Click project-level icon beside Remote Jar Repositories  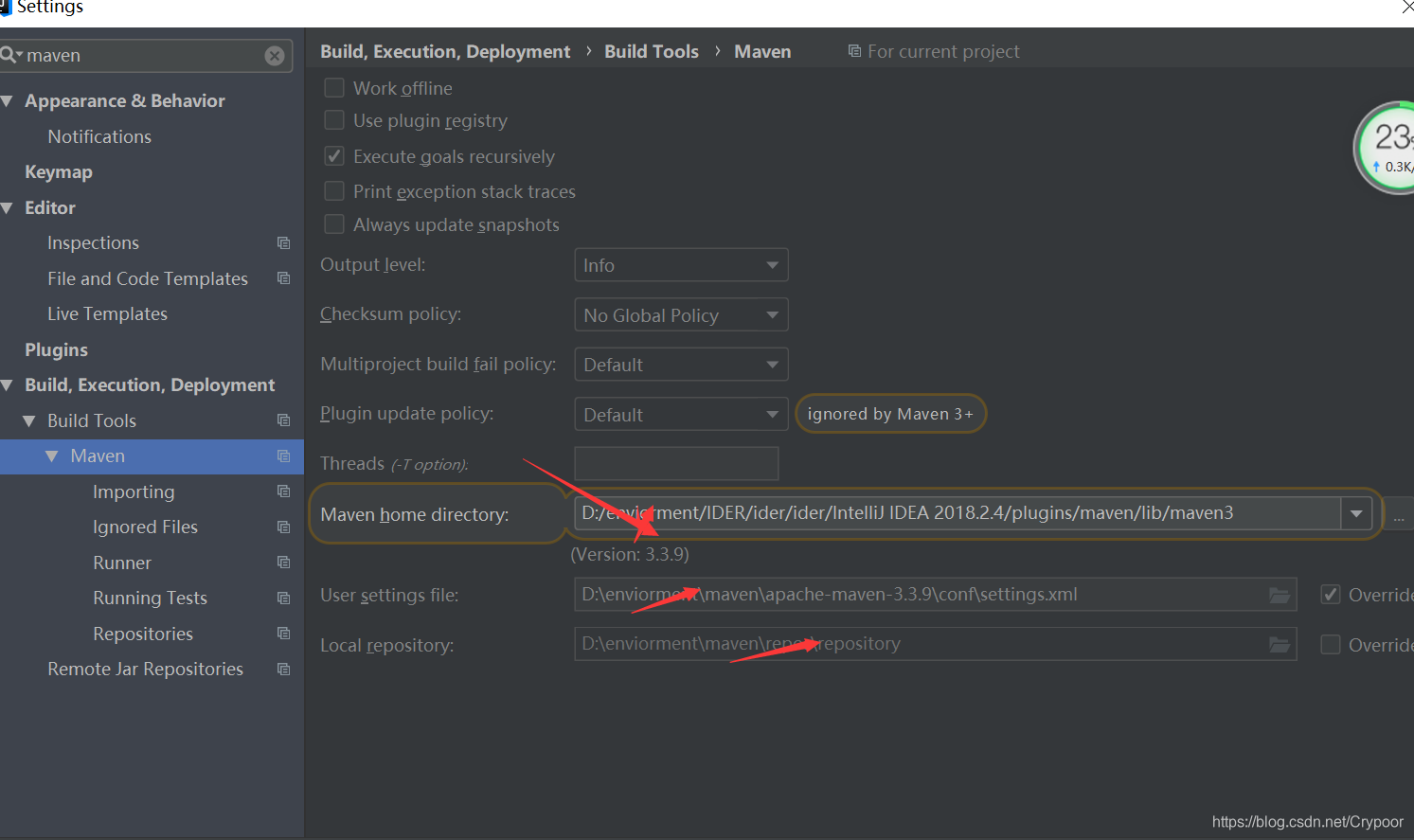click(283, 669)
